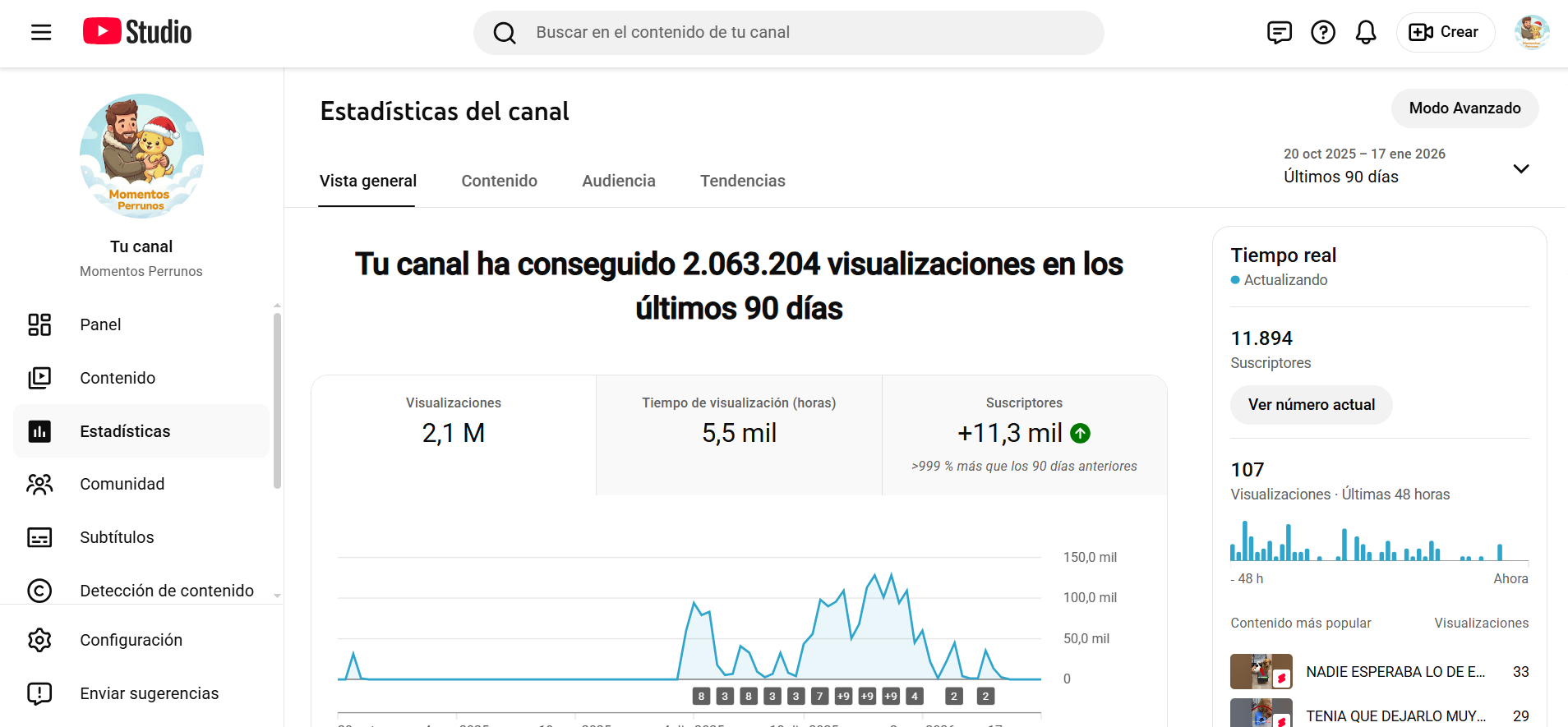Switch to the Audiencia tab
This screenshot has height=727, width=1568.
pos(618,181)
